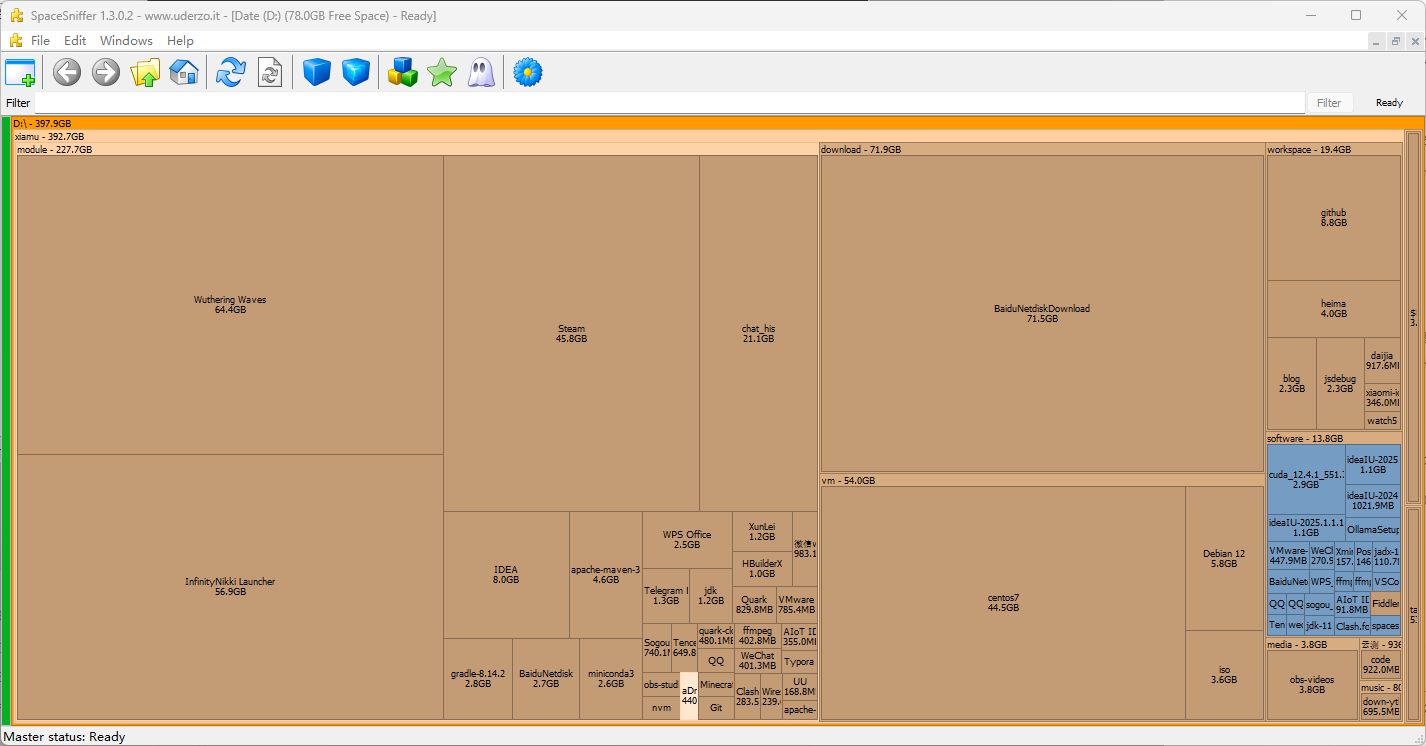This screenshot has height=746, width=1426.
Task: Click the Filter button beside the field
Action: point(1329,103)
